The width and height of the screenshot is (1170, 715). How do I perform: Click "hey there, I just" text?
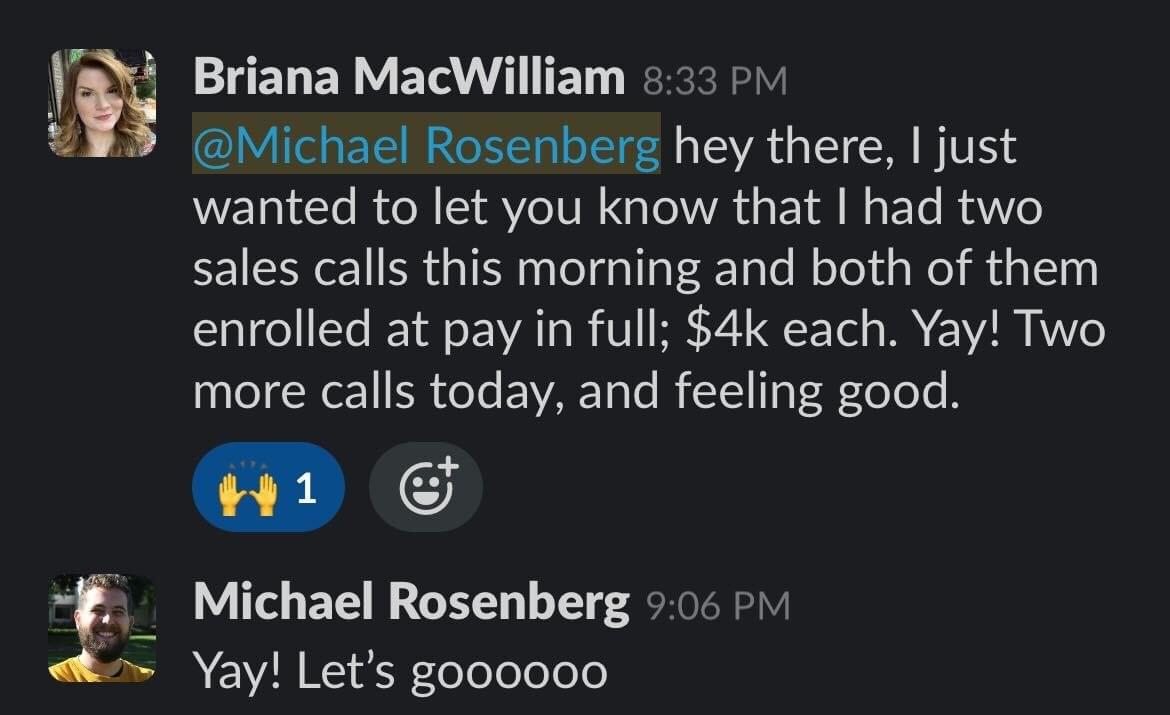845,147
